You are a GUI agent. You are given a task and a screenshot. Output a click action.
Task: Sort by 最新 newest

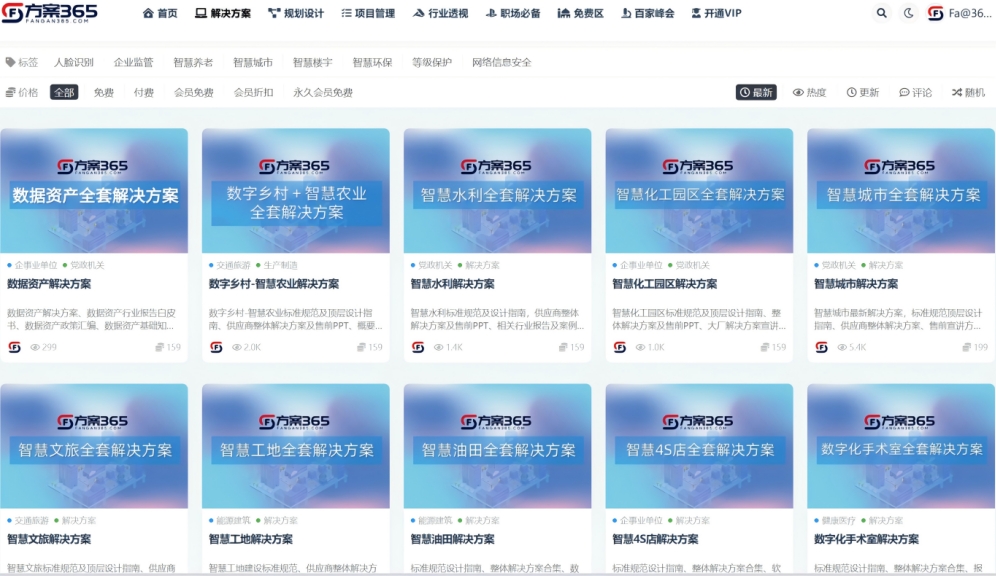click(x=756, y=92)
